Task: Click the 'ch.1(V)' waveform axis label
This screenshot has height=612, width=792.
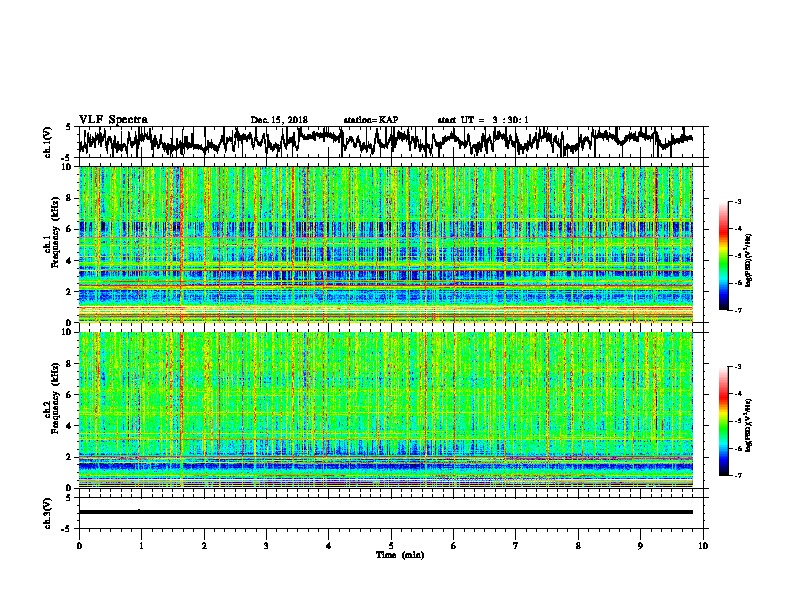Action: (x=48, y=142)
